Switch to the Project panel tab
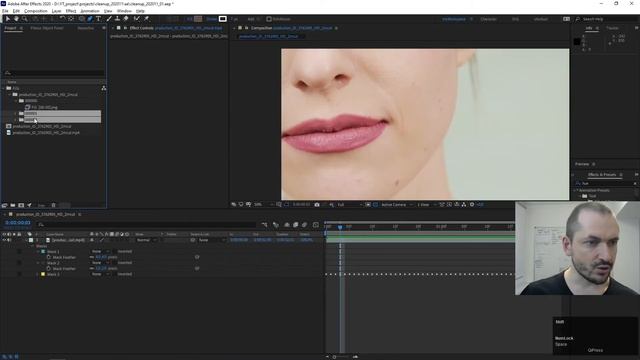The image size is (640, 360). coord(11,28)
